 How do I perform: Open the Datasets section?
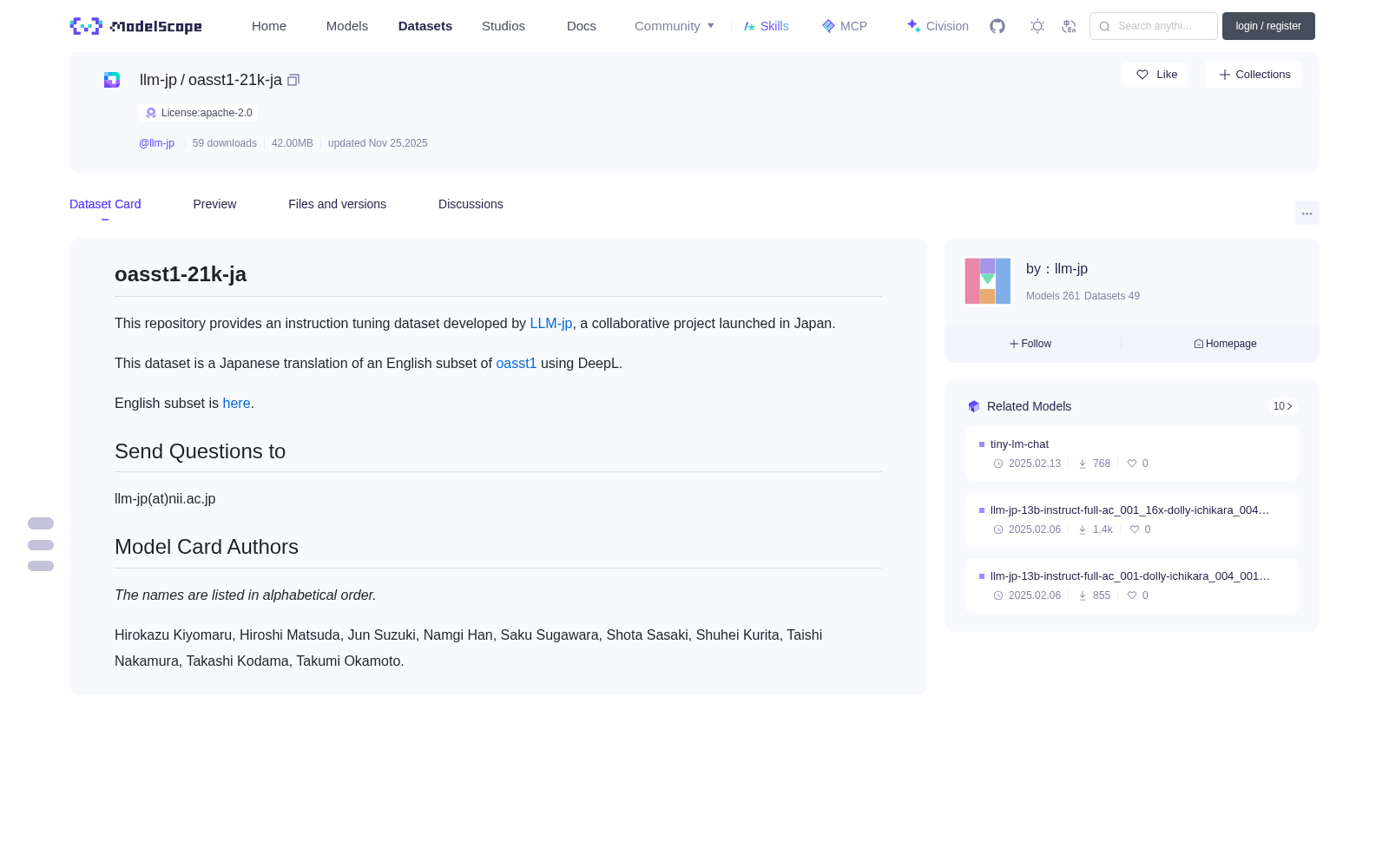tap(425, 26)
